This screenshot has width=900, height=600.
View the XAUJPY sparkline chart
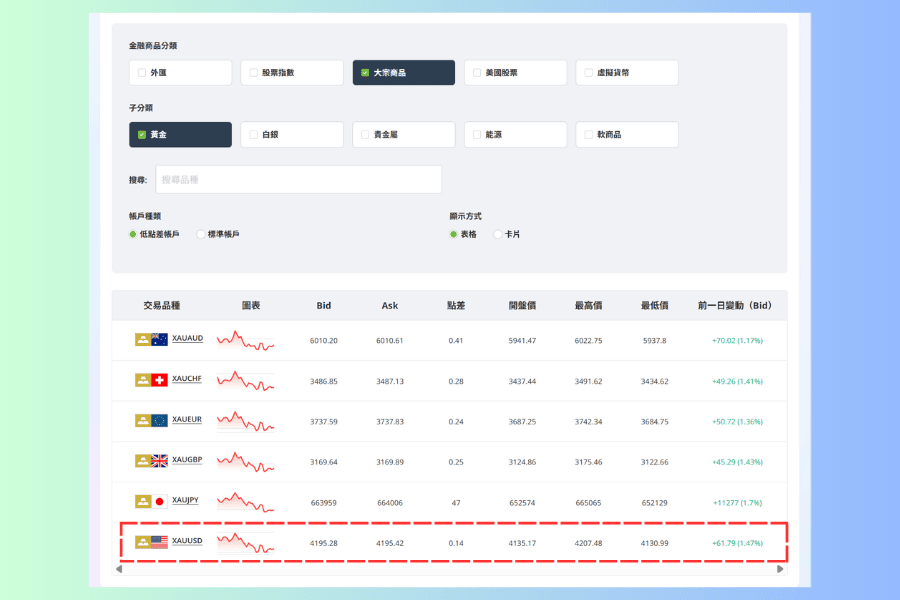[246, 502]
